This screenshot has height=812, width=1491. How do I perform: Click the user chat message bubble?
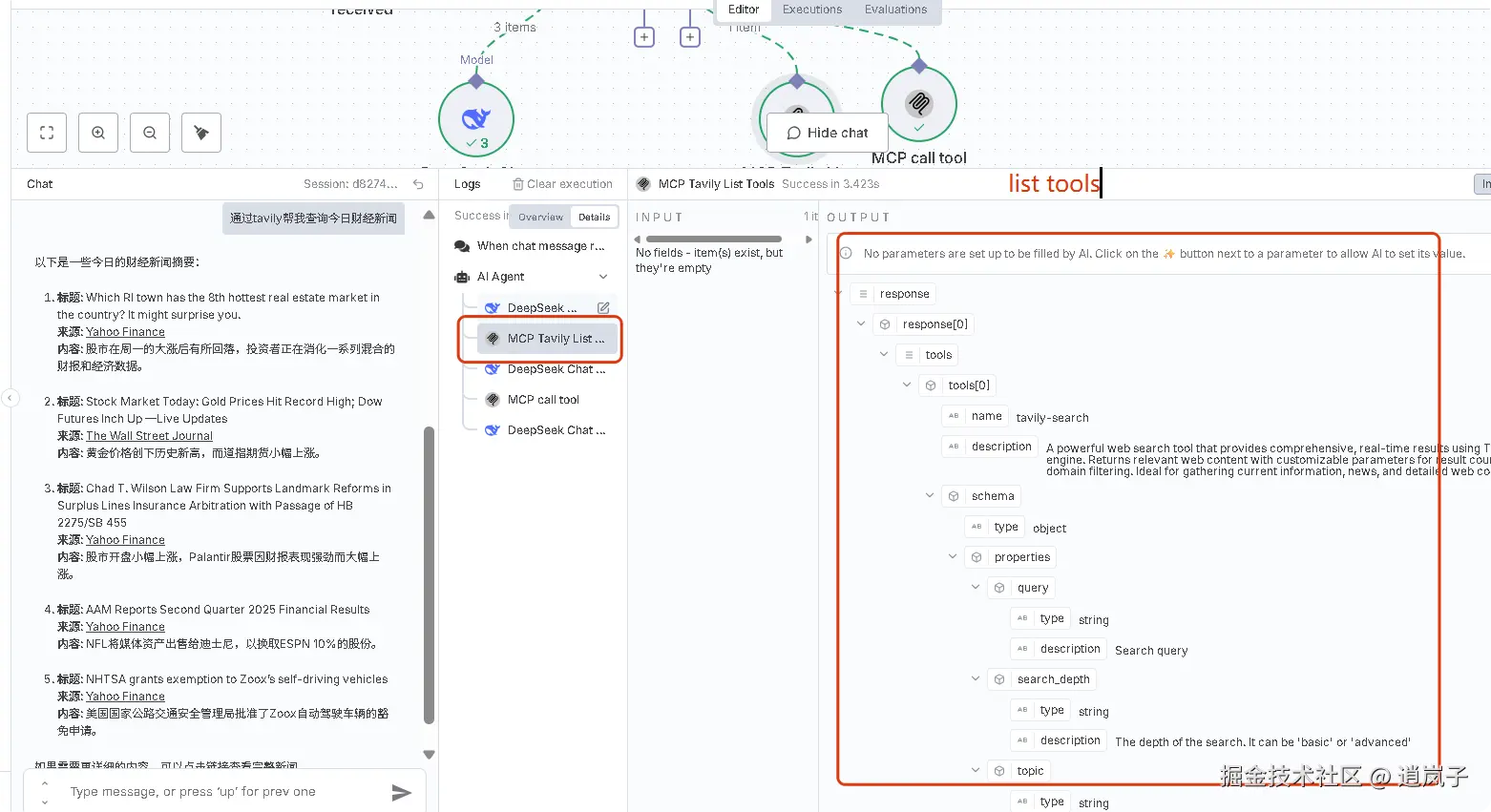[313, 219]
